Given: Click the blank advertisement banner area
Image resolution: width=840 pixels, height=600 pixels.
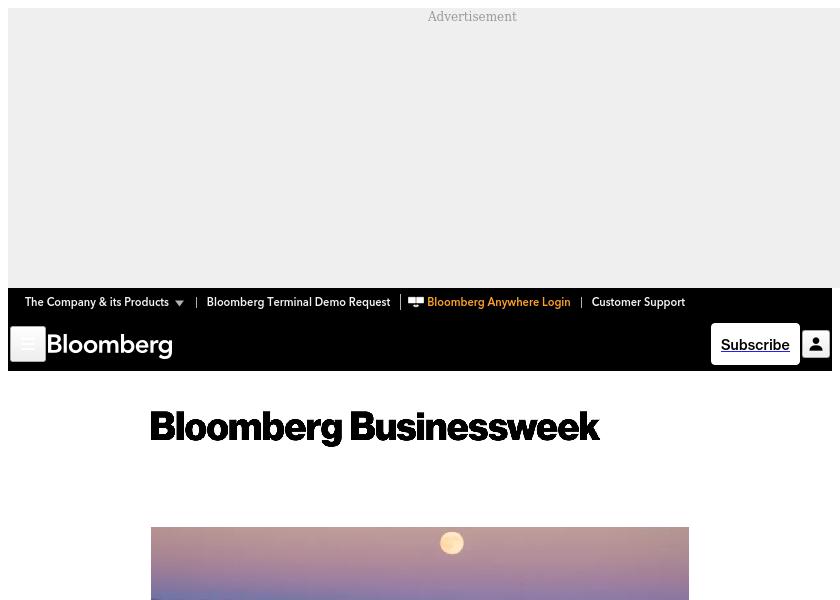Looking at the screenshot, I should tap(420, 150).
